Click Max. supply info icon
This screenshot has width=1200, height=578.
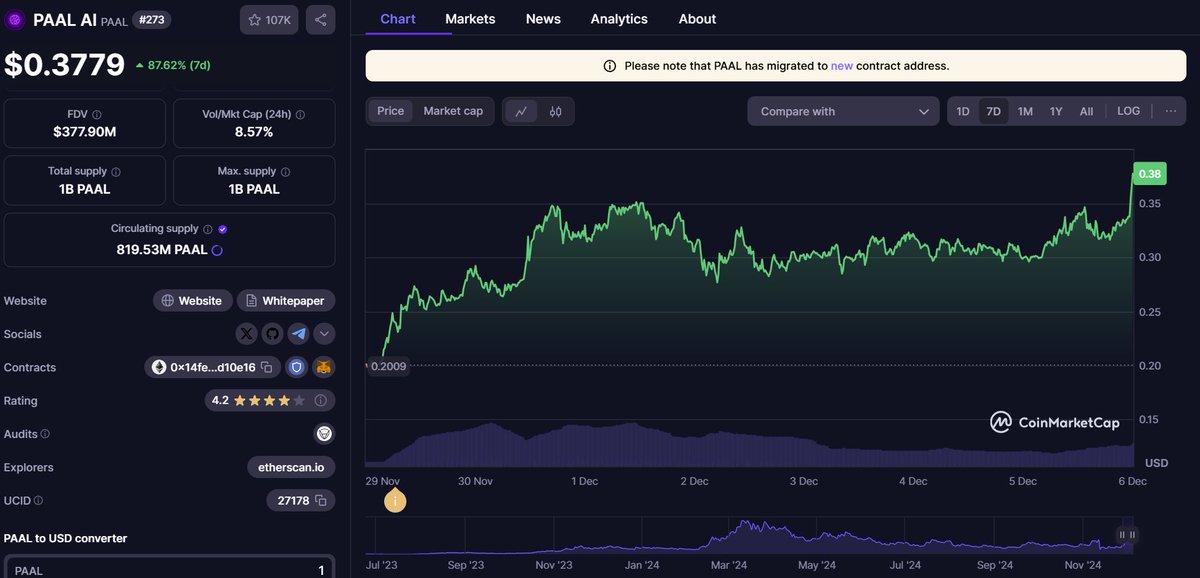pyautogui.click(x=284, y=172)
